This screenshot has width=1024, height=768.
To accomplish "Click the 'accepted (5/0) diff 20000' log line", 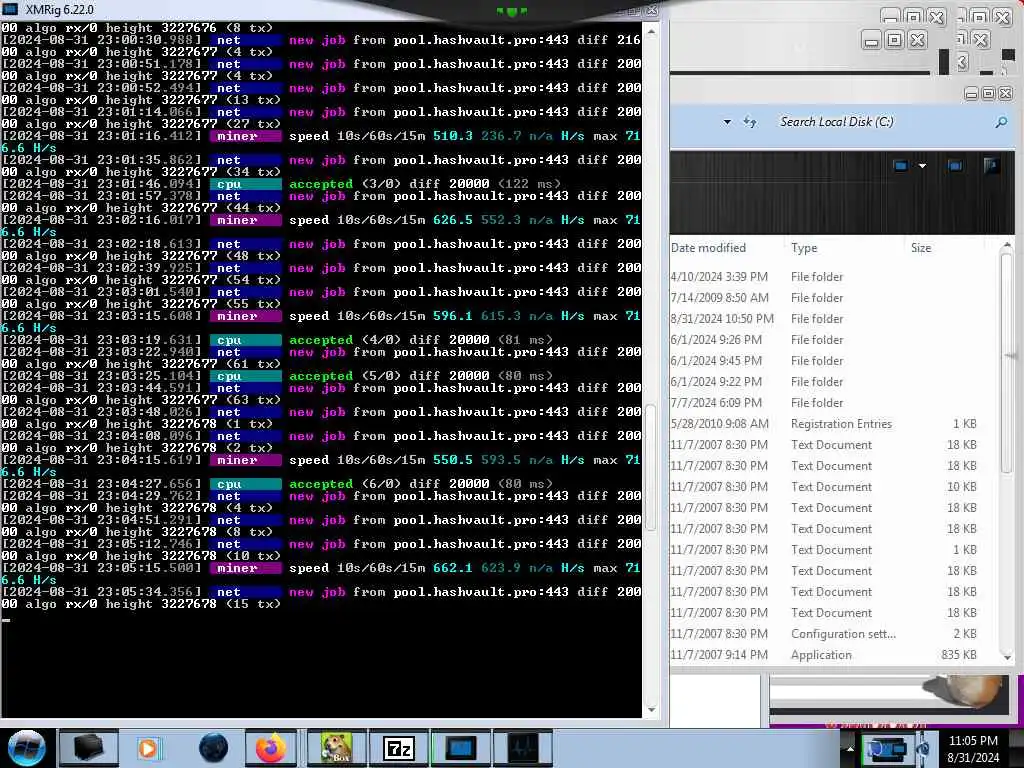I will (x=278, y=376).
